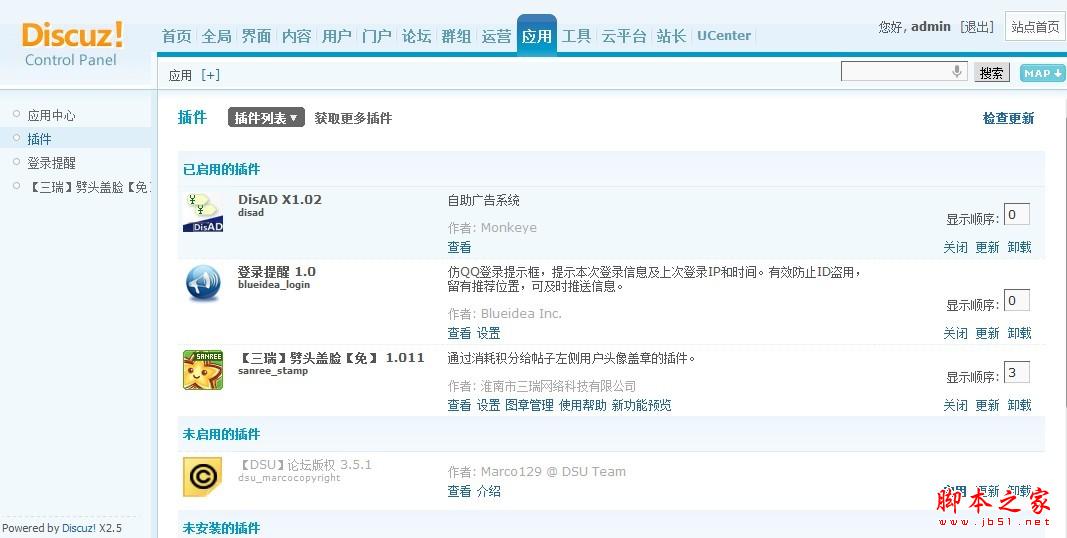Click the microphone icon in search box
Screen dimensions: 1067x538
tap(957, 71)
